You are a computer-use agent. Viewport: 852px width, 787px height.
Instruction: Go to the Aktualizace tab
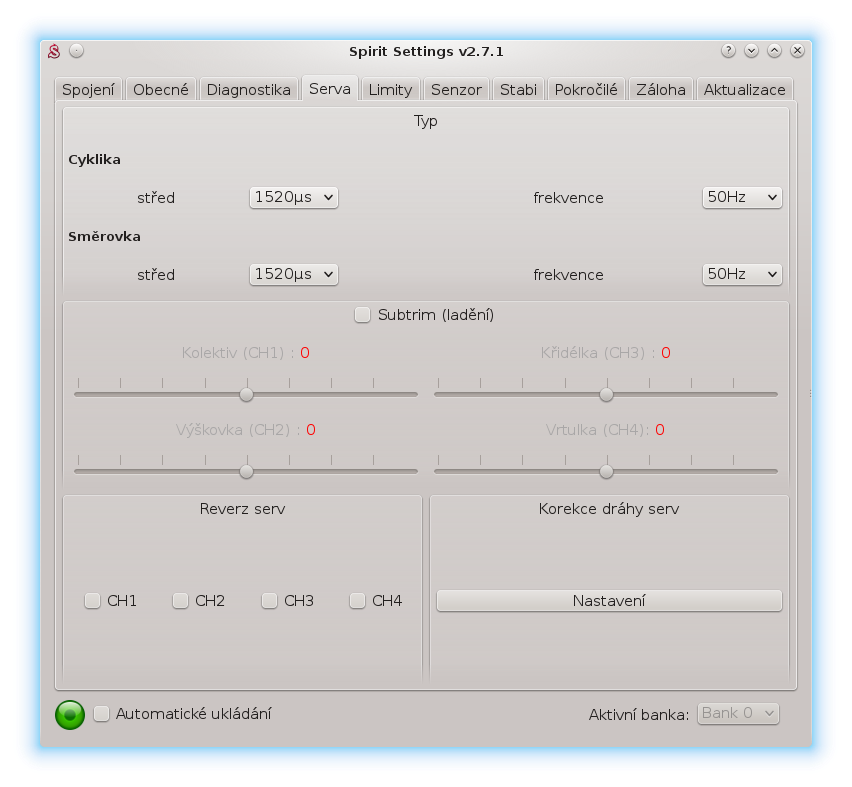(x=744, y=89)
